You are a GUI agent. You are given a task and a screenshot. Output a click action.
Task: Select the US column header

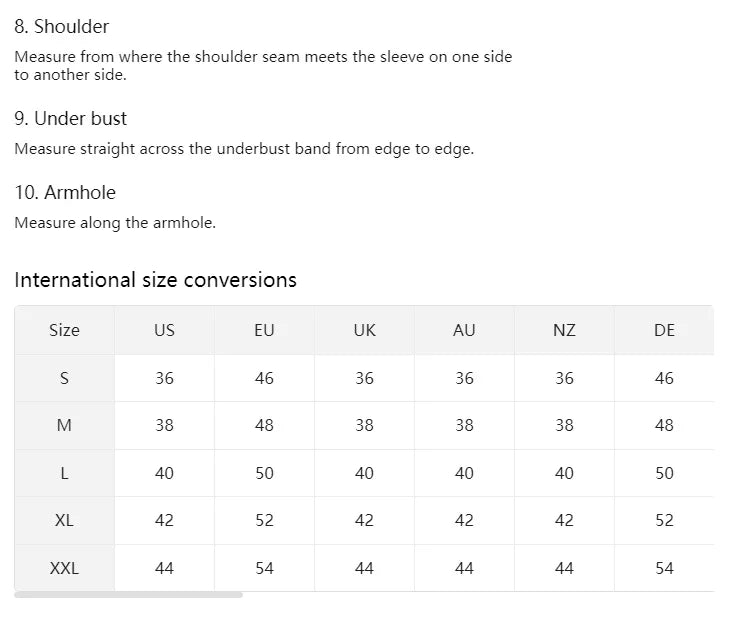coord(164,330)
